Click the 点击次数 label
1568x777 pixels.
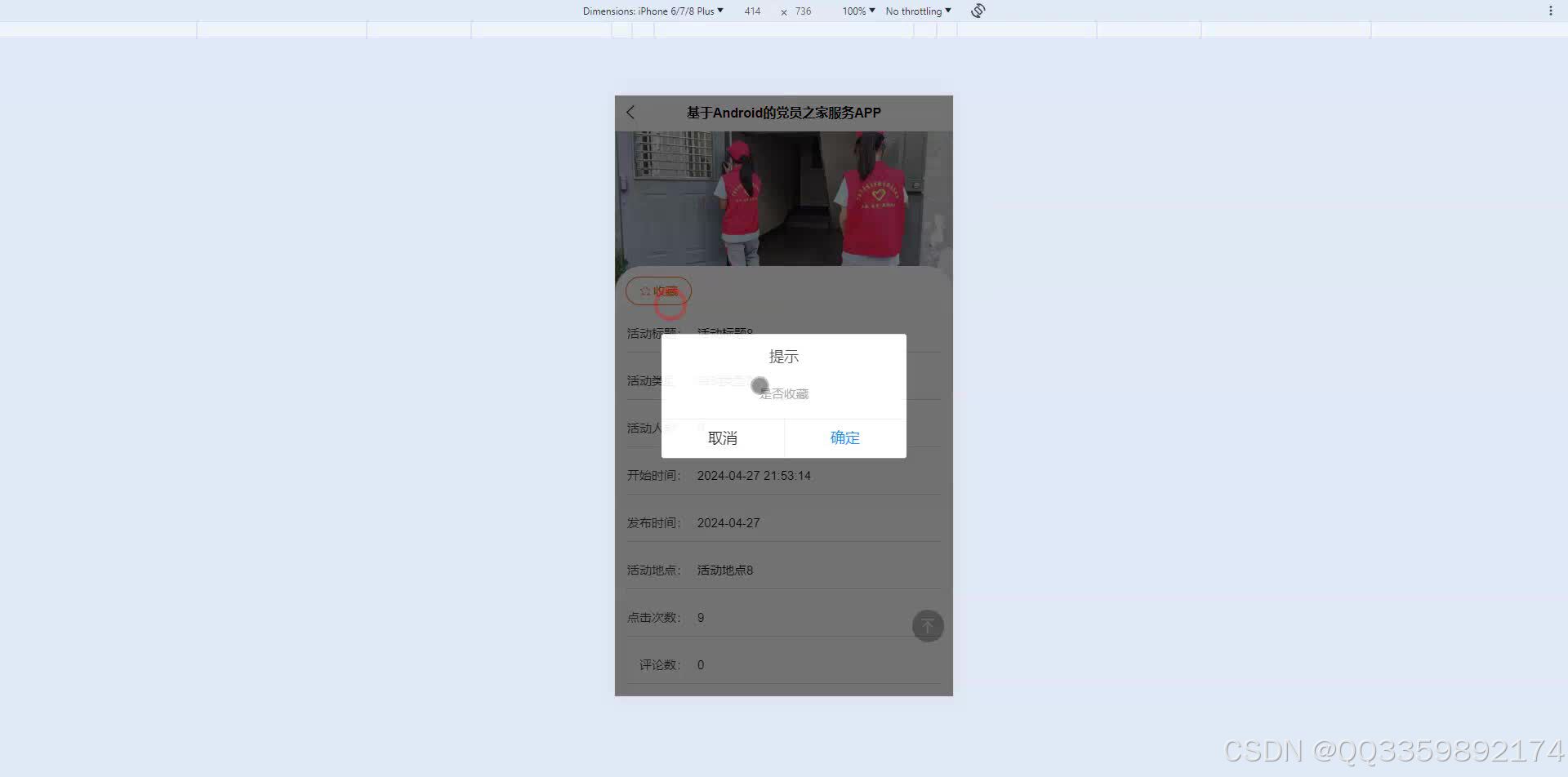653,618
